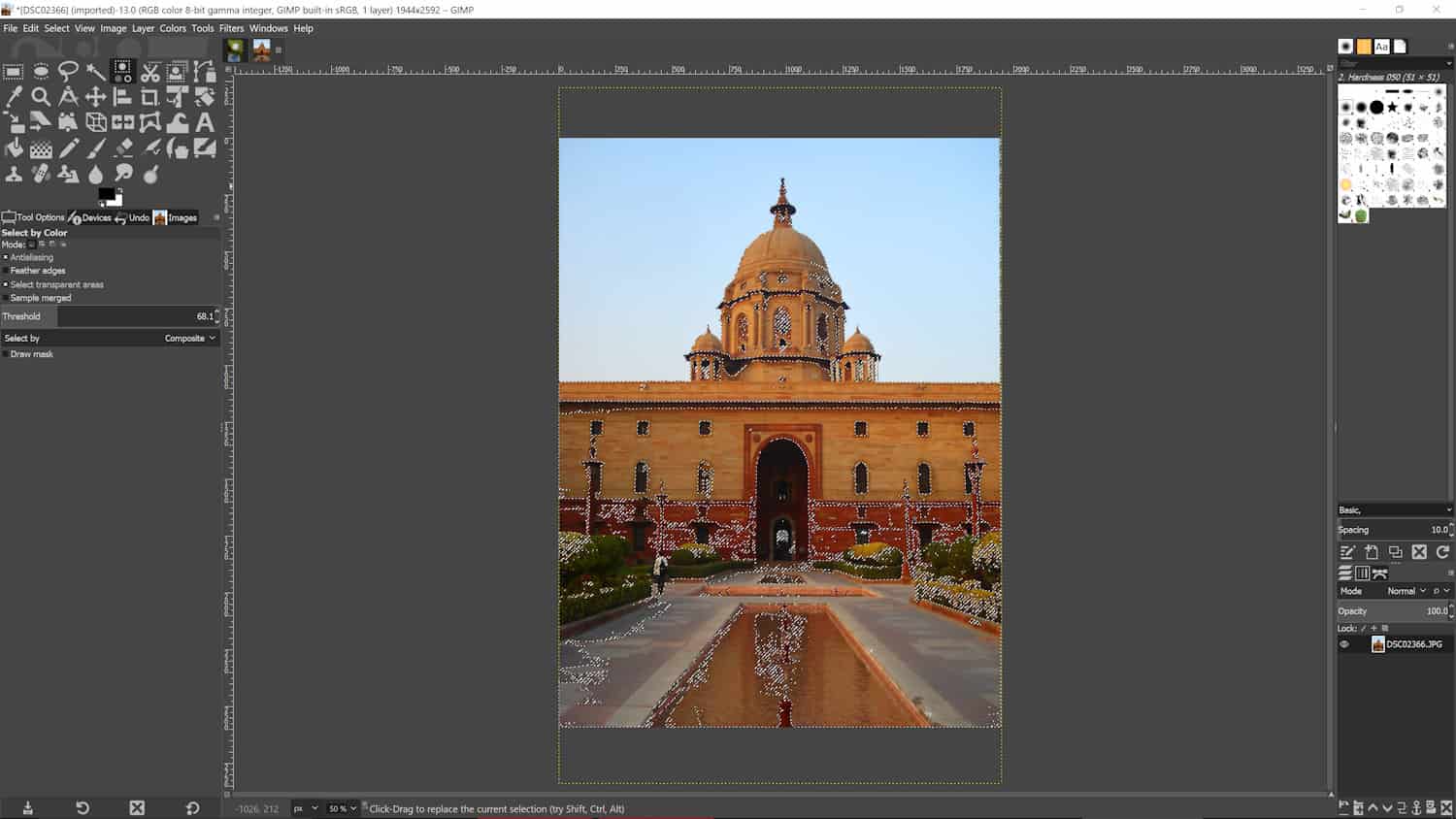1456x819 pixels.
Task: Click the Refresh brushes icon
Action: 1442,552
